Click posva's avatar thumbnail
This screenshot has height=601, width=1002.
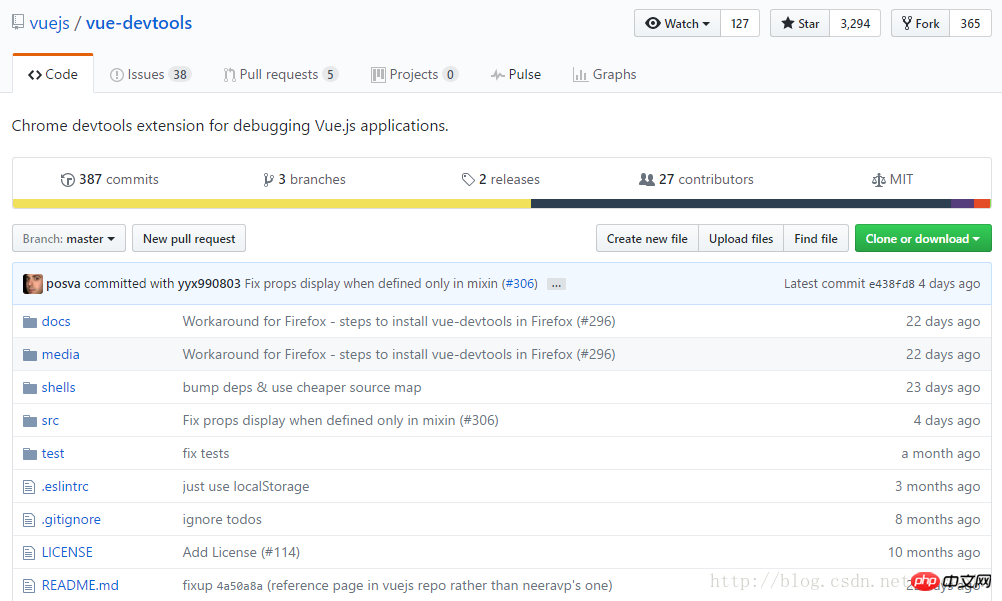(x=33, y=284)
